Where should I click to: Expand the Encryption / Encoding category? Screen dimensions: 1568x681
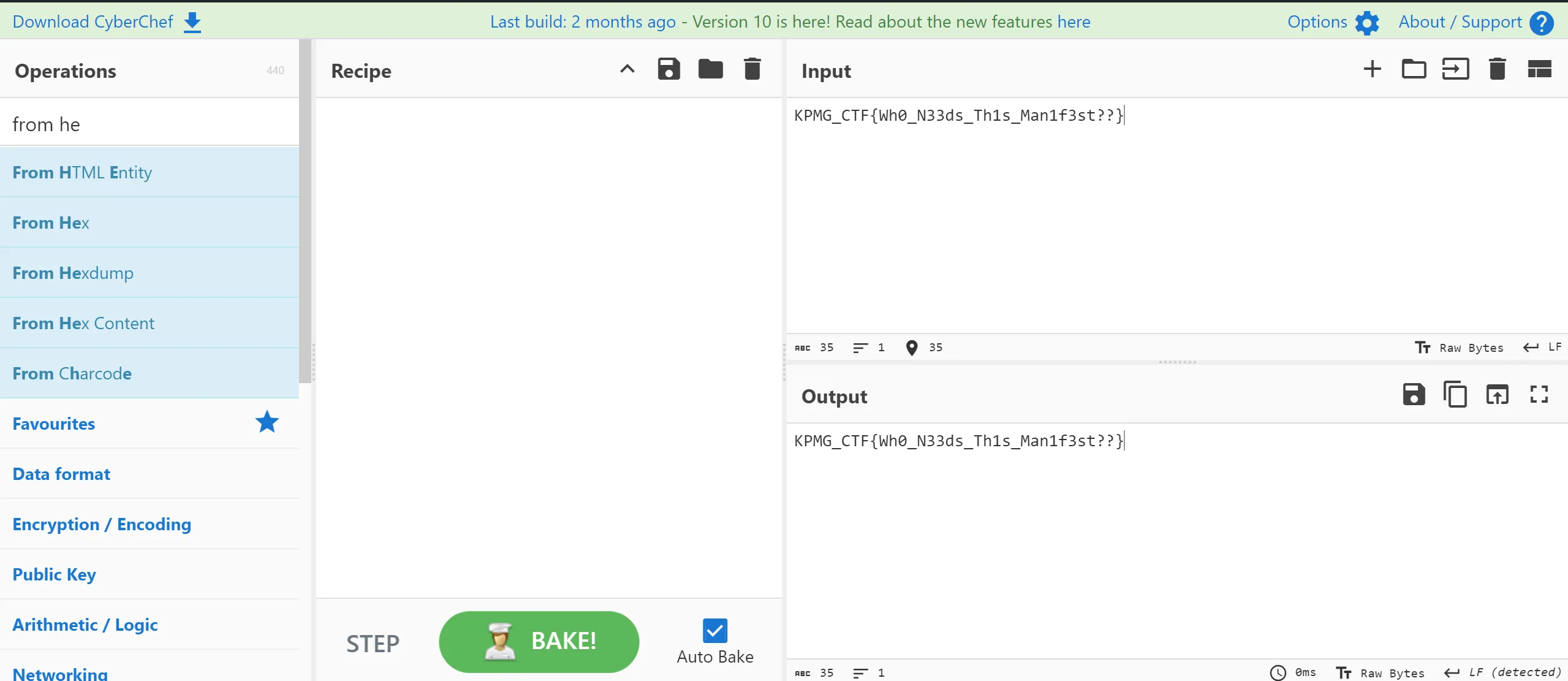point(102,524)
